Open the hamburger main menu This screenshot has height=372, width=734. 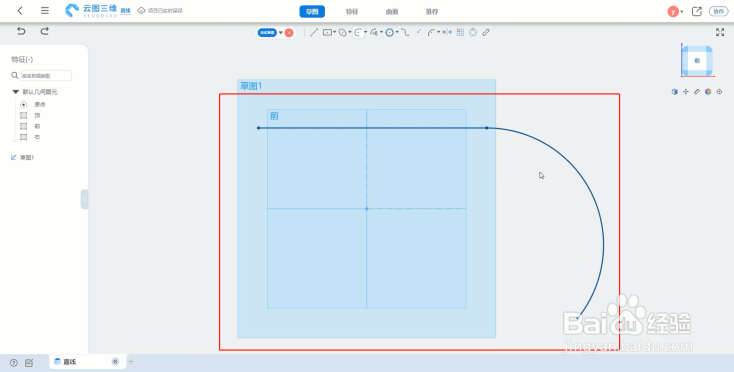click(x=44, y=11)
